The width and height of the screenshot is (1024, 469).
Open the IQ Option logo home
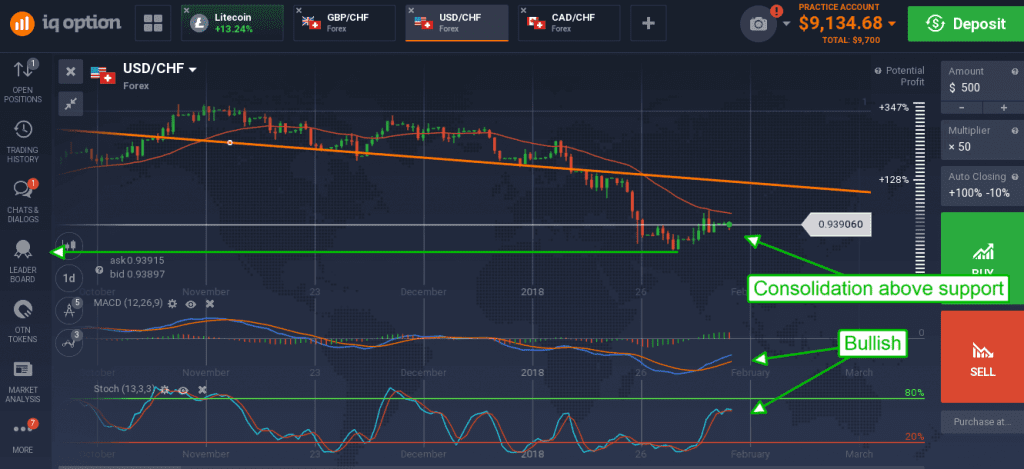(x=65, y=23)
